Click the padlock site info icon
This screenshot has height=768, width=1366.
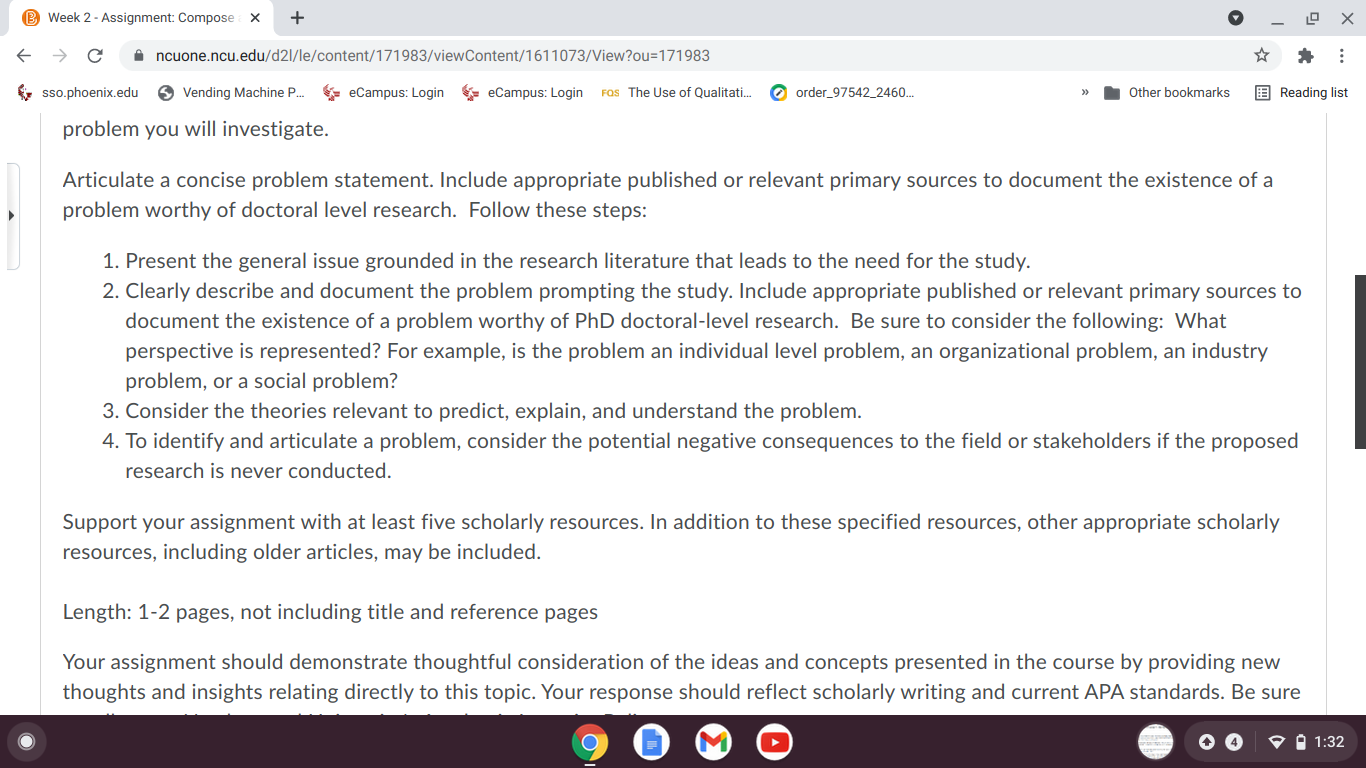(x=137, y=56)
